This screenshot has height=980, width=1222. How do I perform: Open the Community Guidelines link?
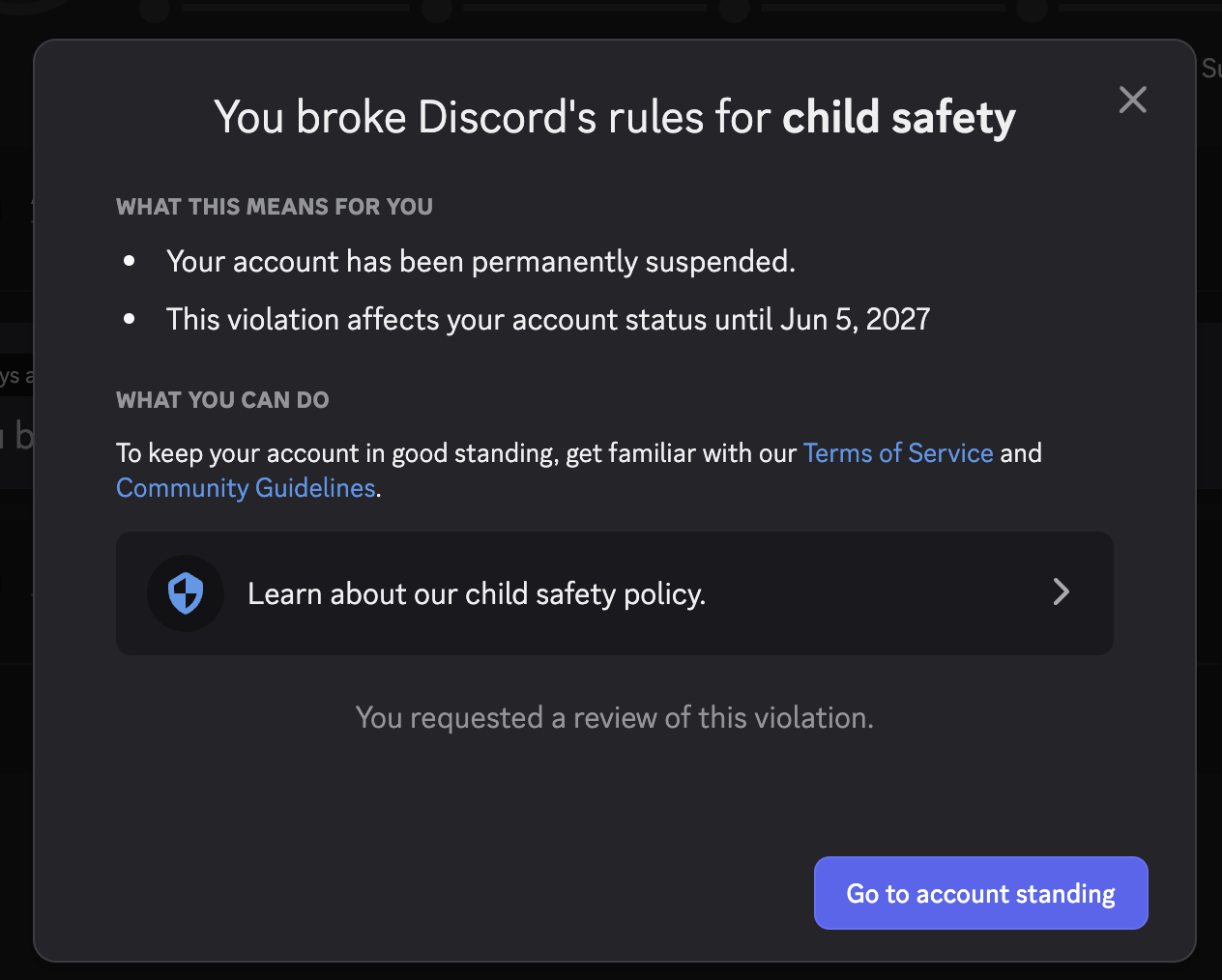pyautogui.click(x=246, y=488)
